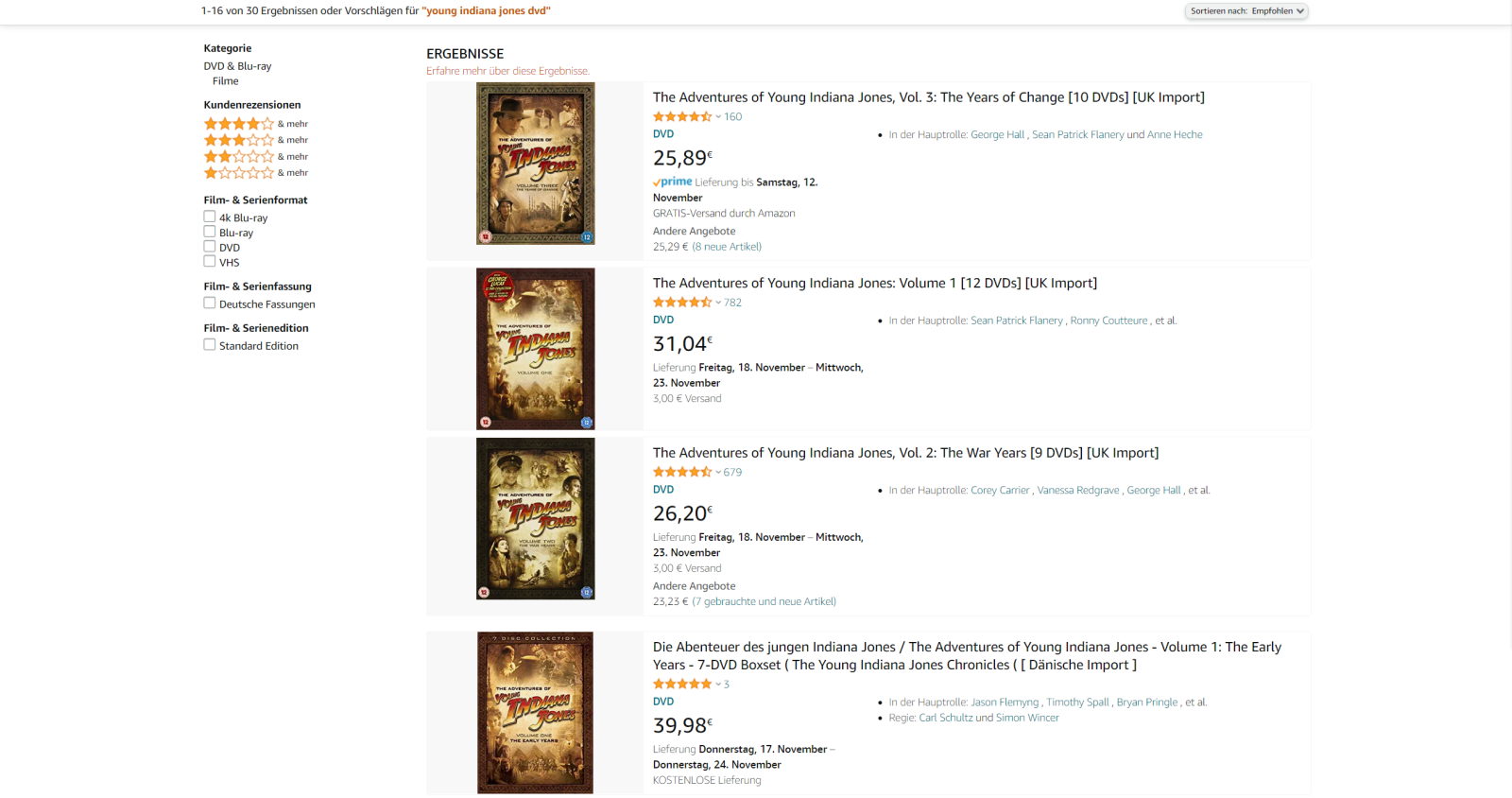Click actor link Sean Patrick Flanery in Volume 1

tap(1017, 321)
